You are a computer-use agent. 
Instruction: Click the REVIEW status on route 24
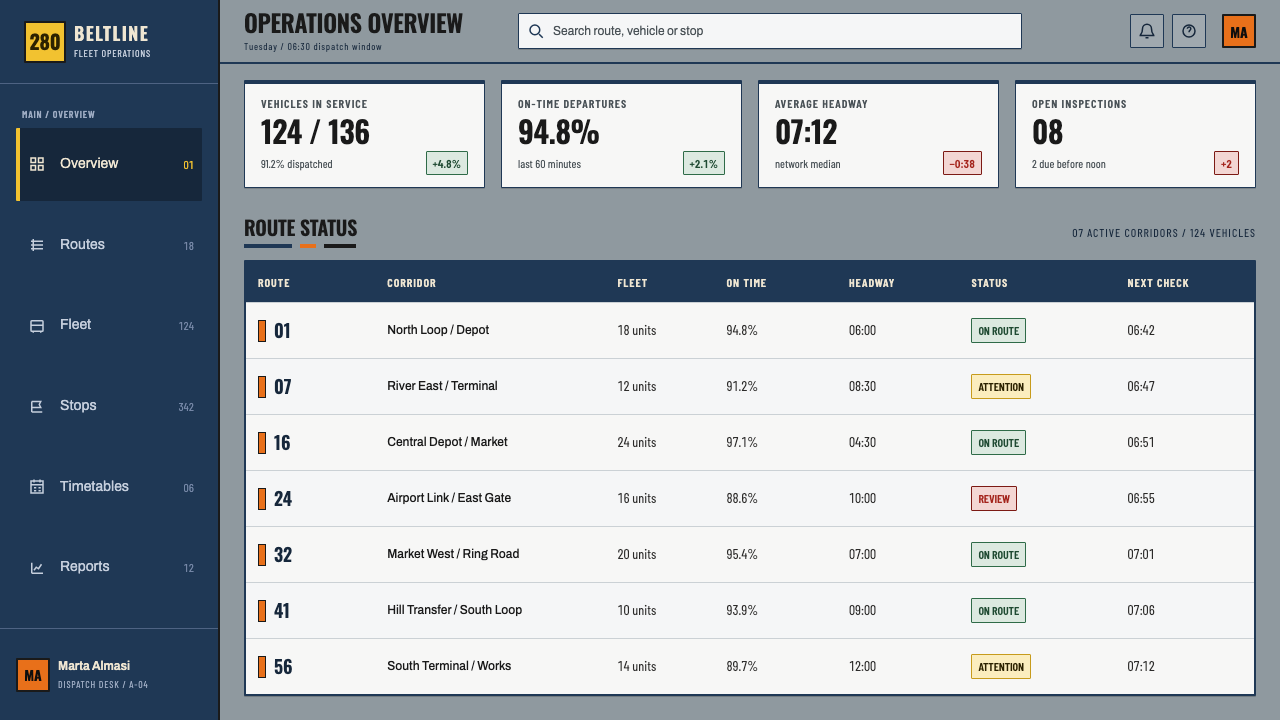(x=994, y=498)
